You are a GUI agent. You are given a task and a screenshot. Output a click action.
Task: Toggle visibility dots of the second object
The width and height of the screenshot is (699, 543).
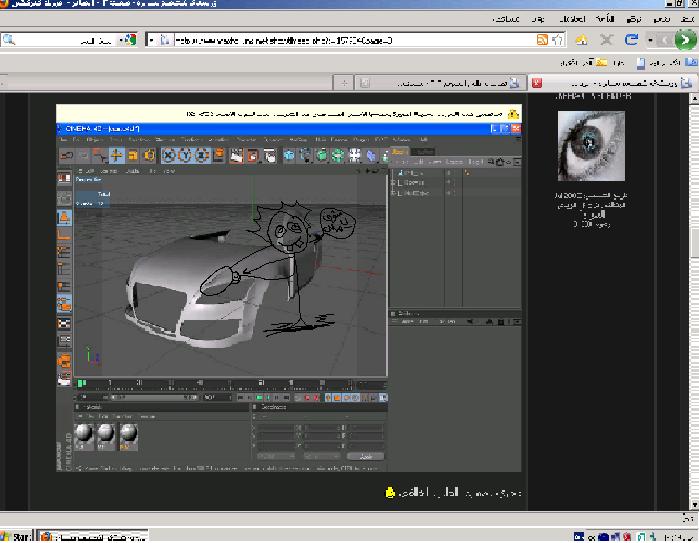pos(449,183)
